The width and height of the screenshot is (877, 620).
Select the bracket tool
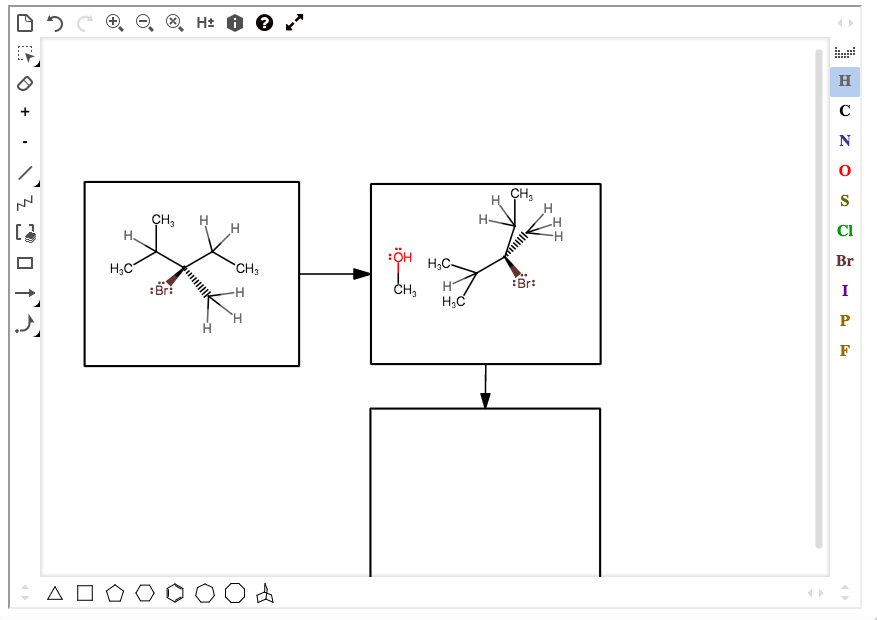(25, 232)
